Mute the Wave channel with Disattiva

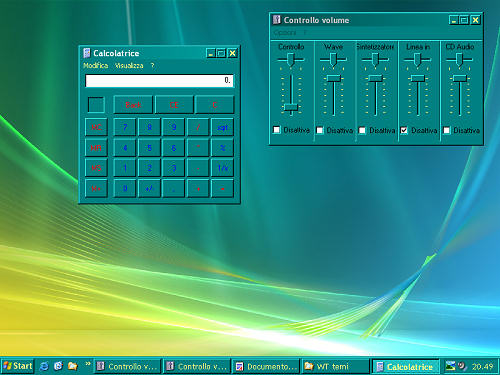point(320,130)
